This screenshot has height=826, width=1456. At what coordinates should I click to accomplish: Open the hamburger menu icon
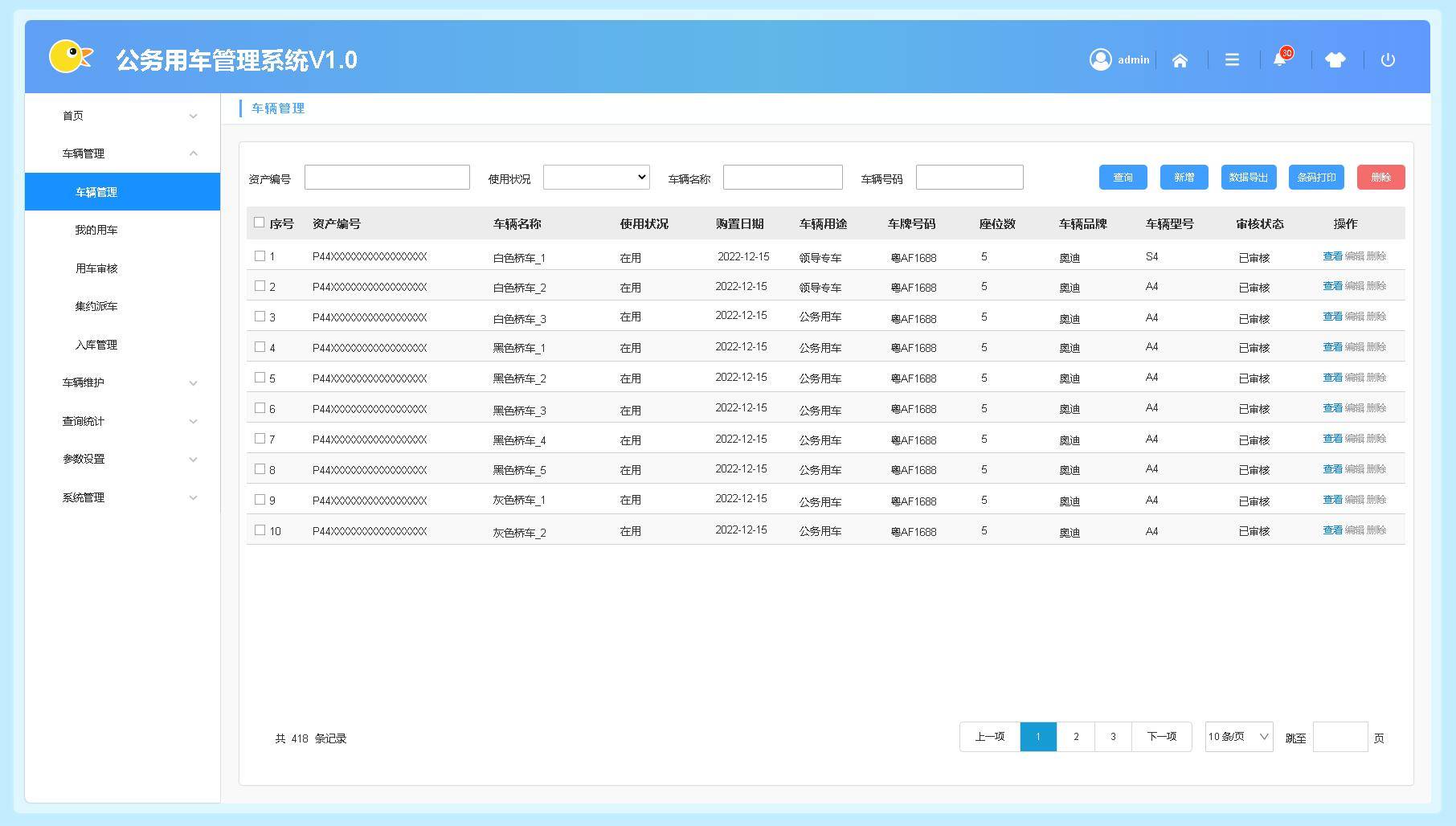1232,60
